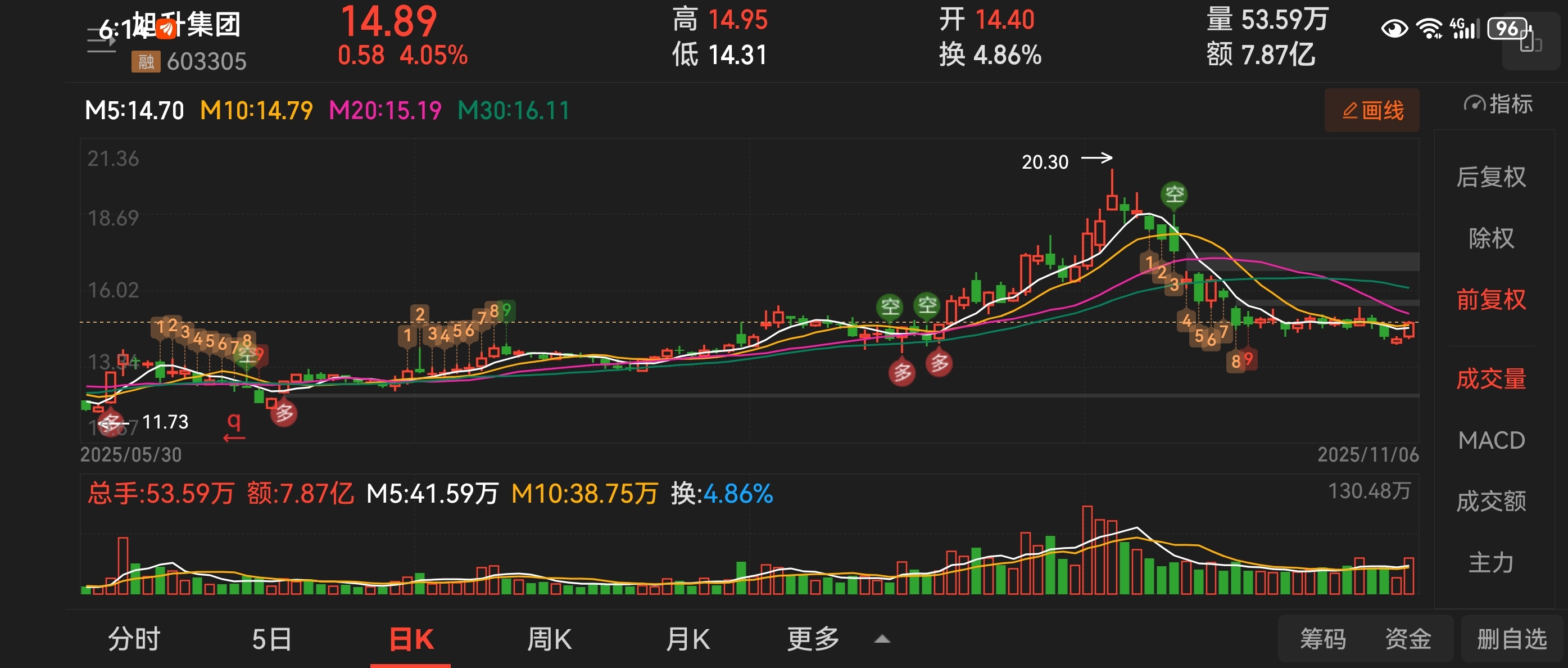This screenshot has width=1568, height=668.
Task: Switch sub-chart to MACD indicator
Action: pyautogui.click(x=1490, y=440)
